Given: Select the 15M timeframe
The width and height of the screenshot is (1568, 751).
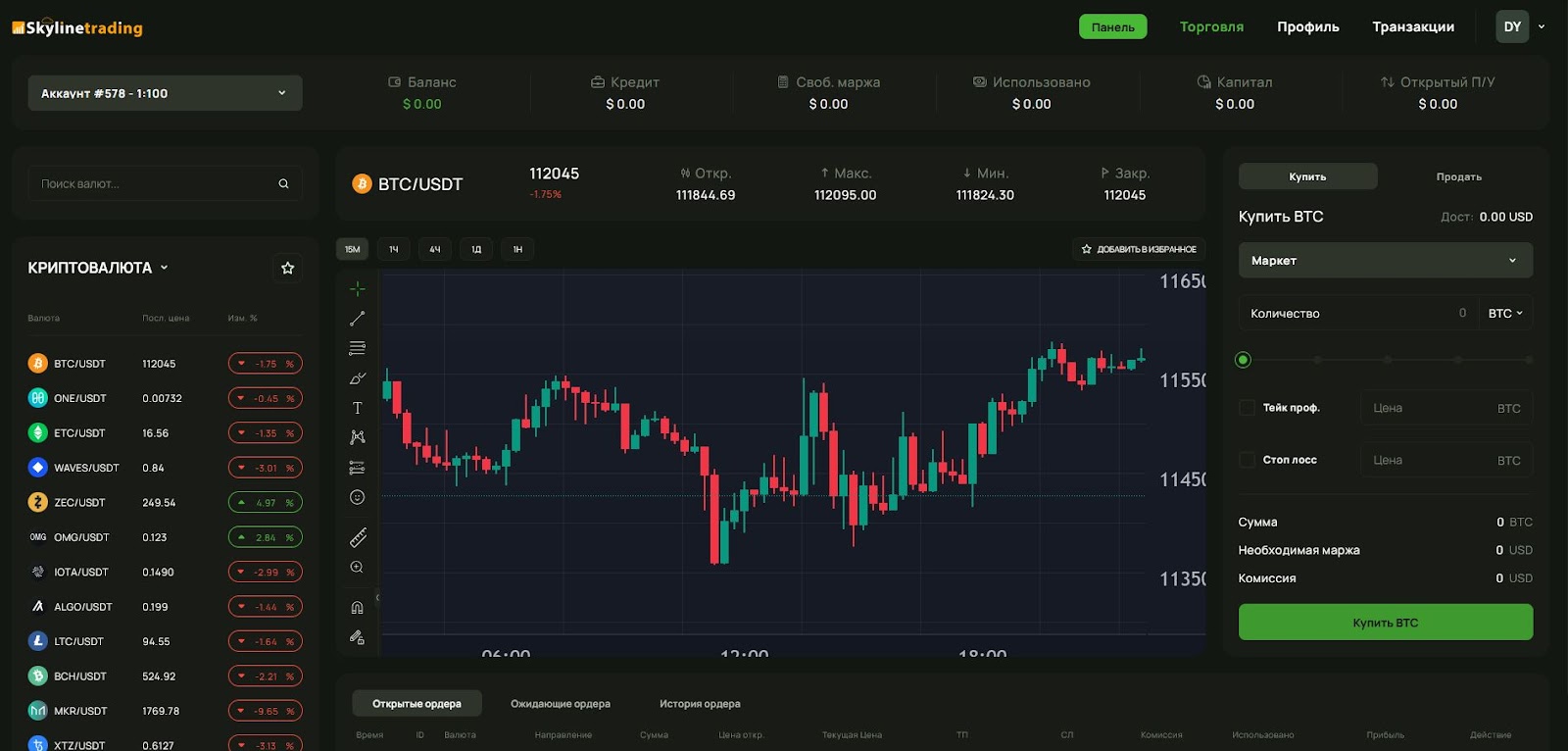Looking at the screenshot, I should point(352,249).
